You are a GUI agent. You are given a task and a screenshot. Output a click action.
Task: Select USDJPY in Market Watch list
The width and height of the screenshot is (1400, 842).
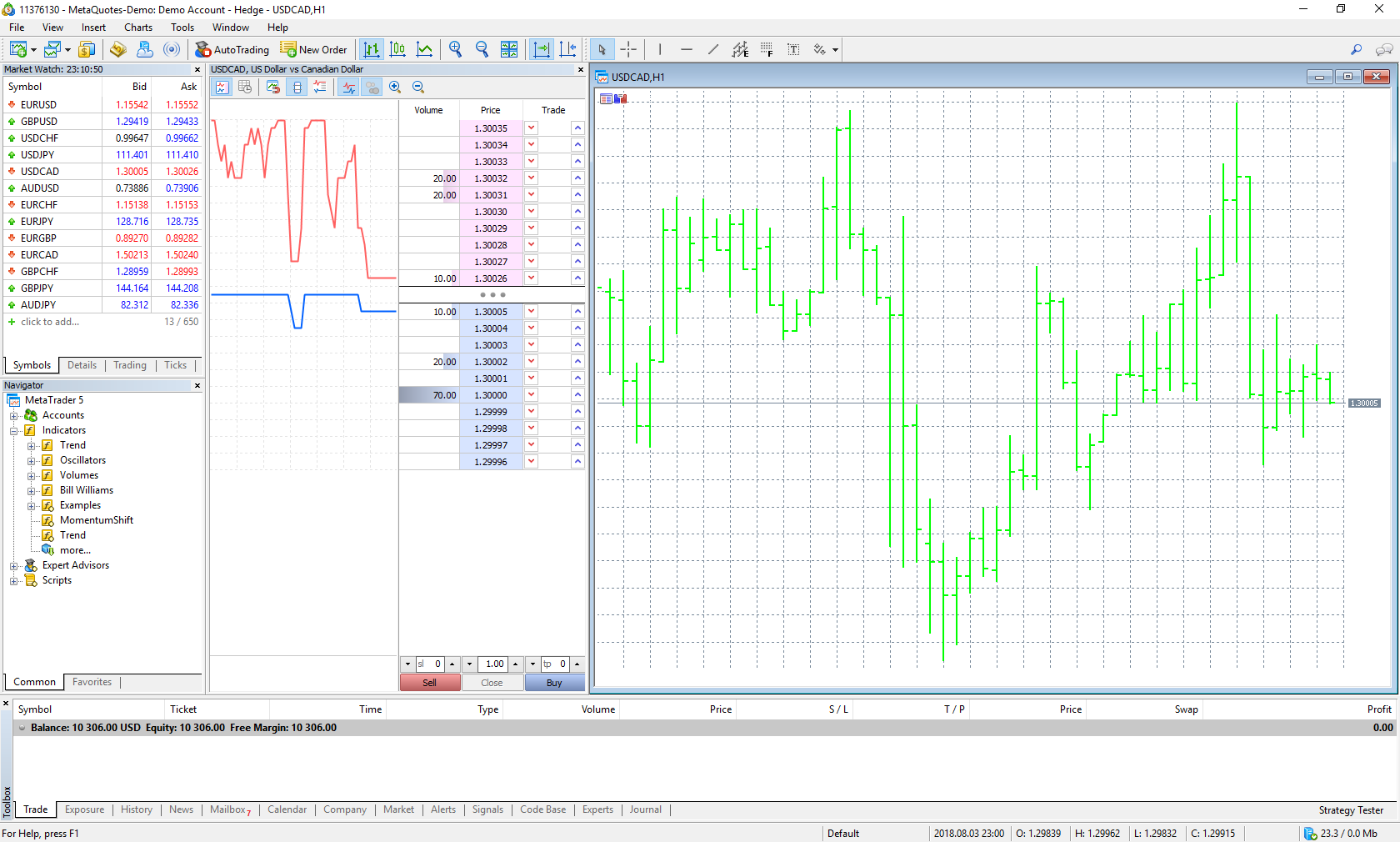pyautogui.click(x=37, y=155)
